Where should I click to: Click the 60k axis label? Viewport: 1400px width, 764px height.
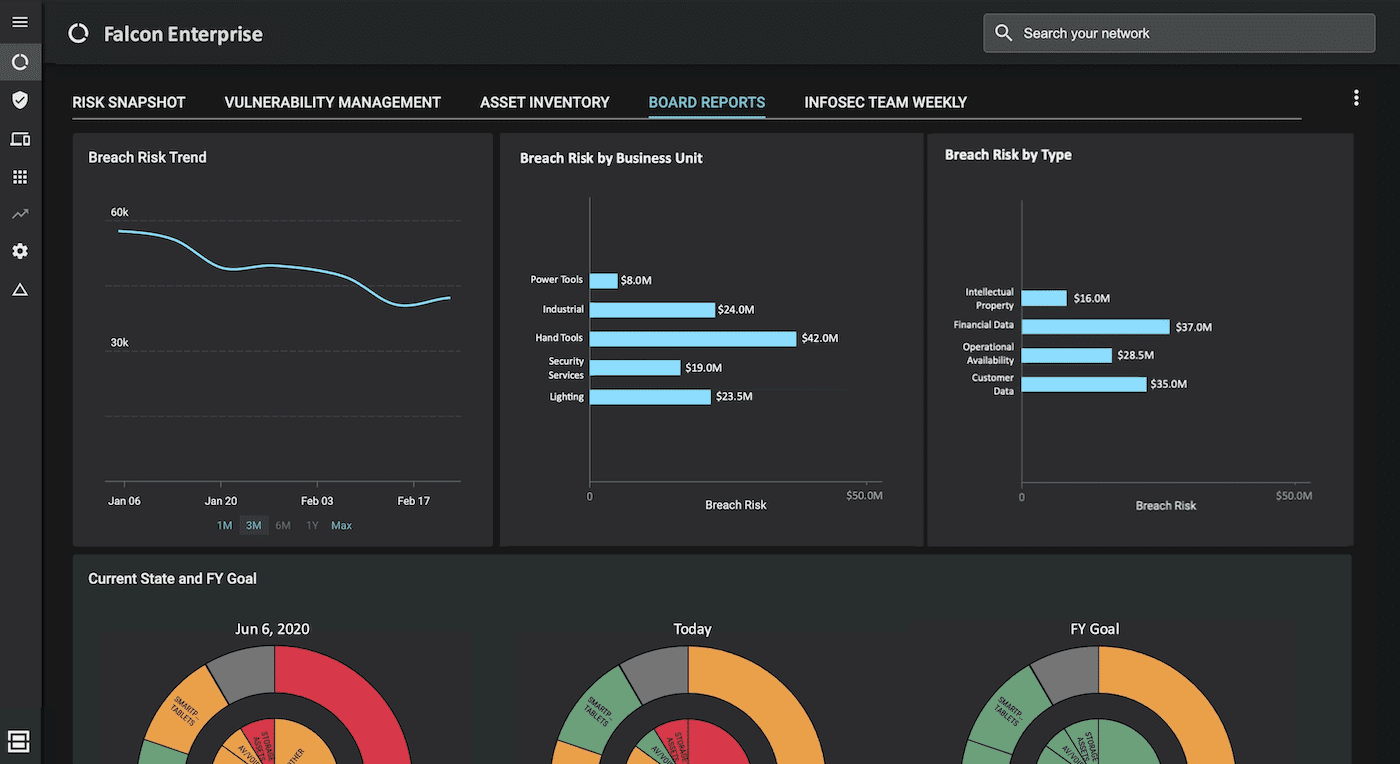pos(120,212)
